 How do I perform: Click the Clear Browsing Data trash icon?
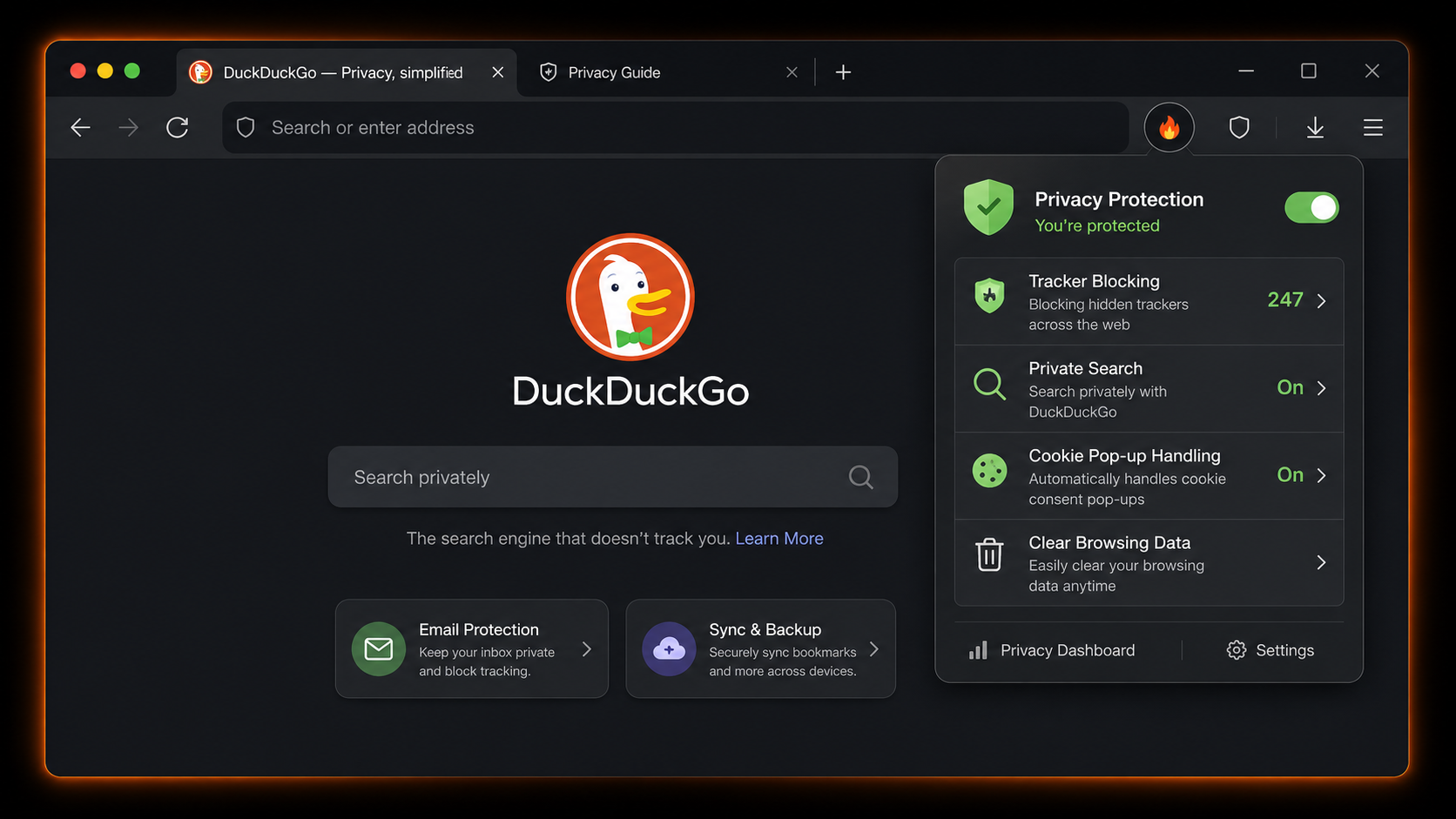989,554
